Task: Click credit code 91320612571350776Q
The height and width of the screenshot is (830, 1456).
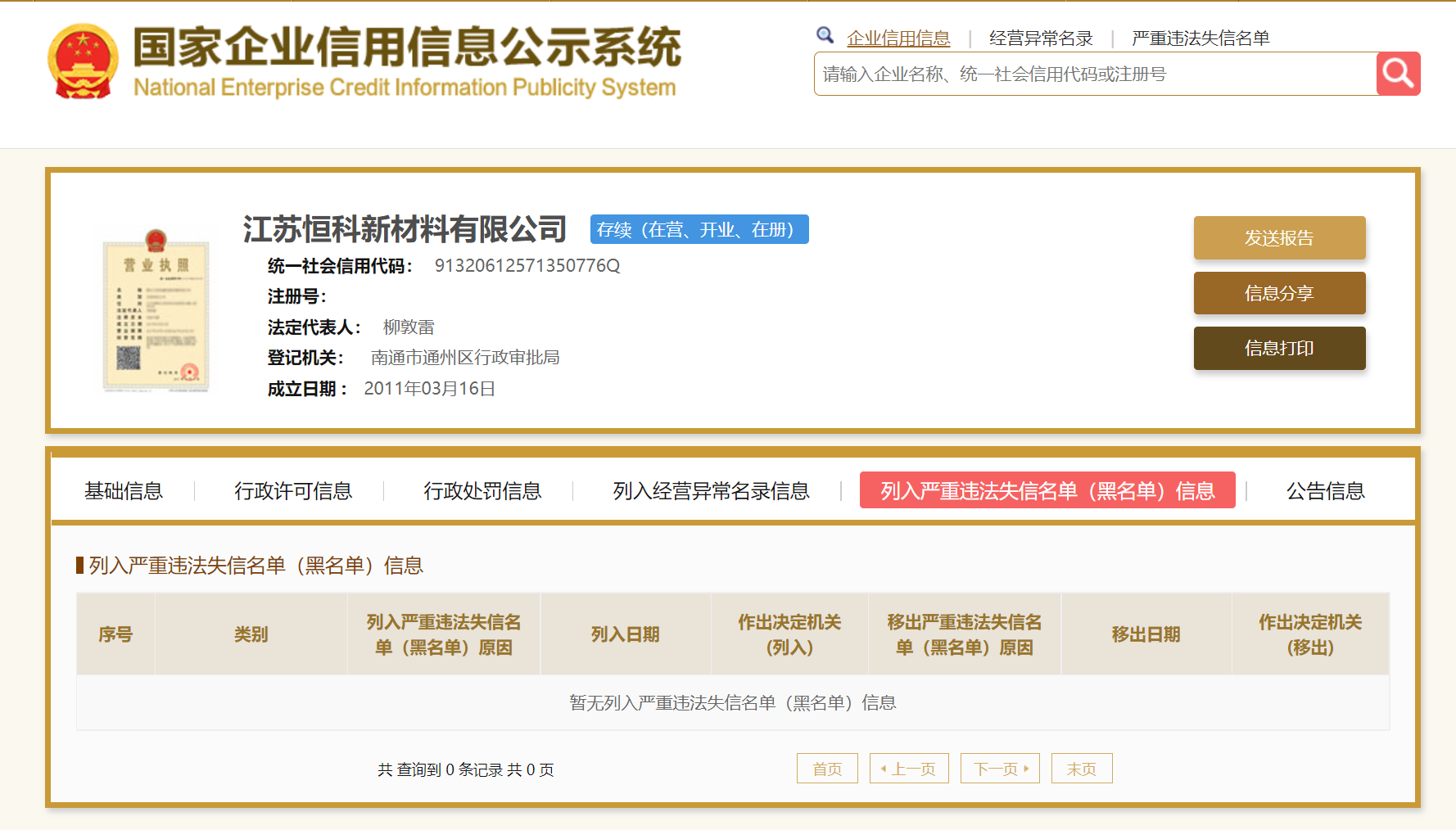Action: (x=527, y=266)
